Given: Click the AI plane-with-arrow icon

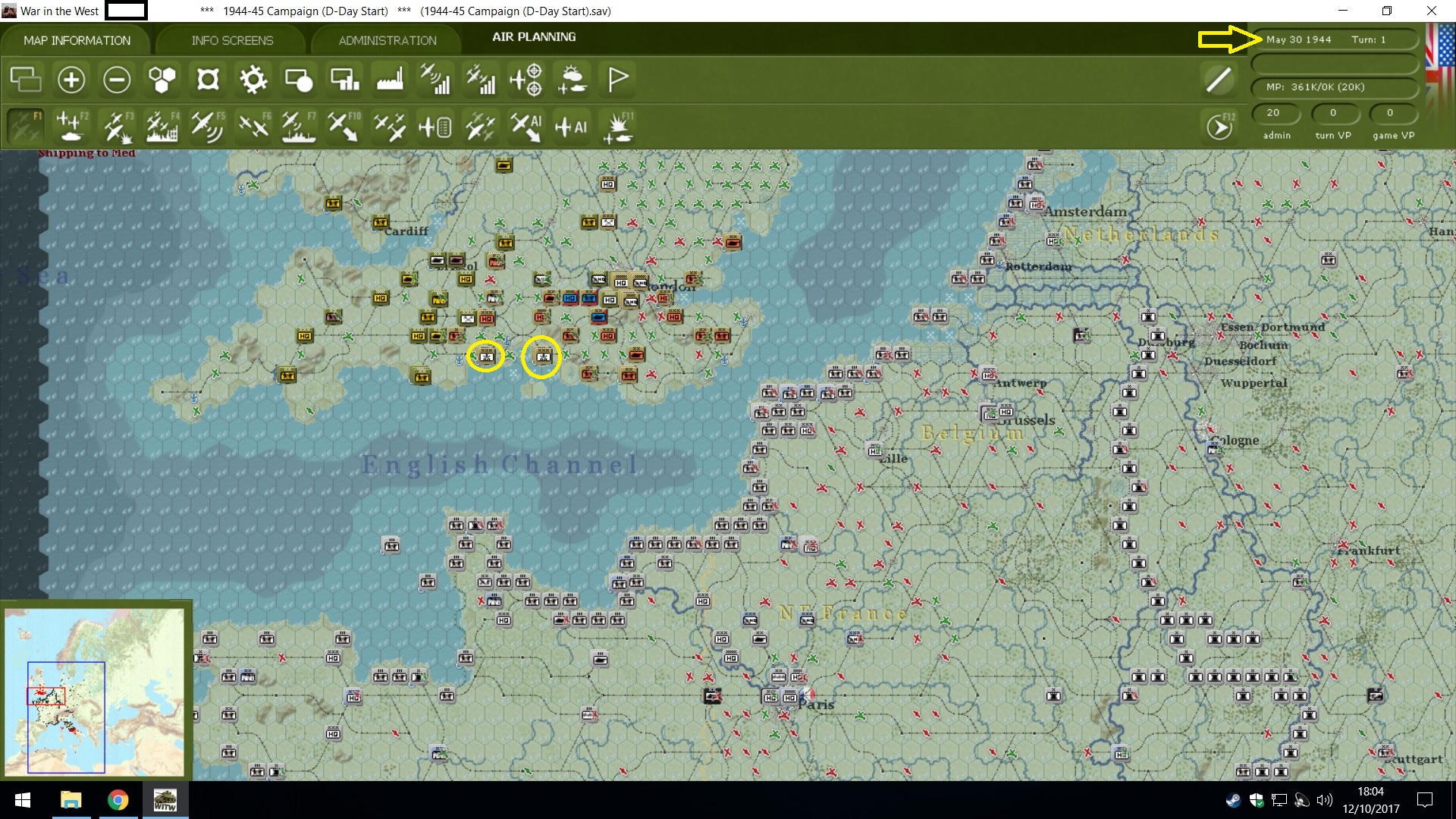Looking at the screenshot, I should [526, 126].
